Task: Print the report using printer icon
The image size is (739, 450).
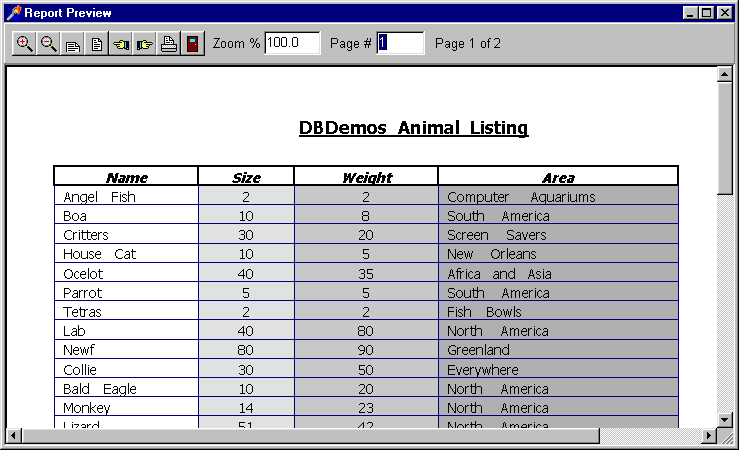Action: click(169, 44)
